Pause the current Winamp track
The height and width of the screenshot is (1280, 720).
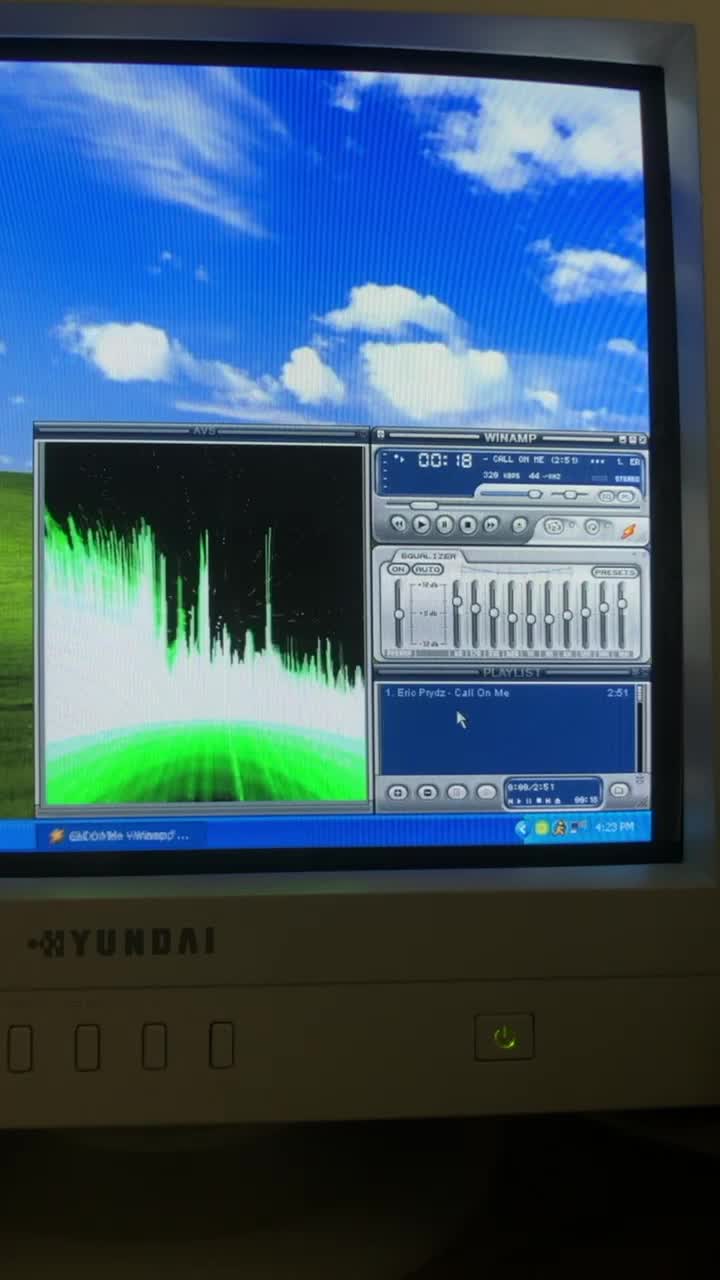coord(445,523)
